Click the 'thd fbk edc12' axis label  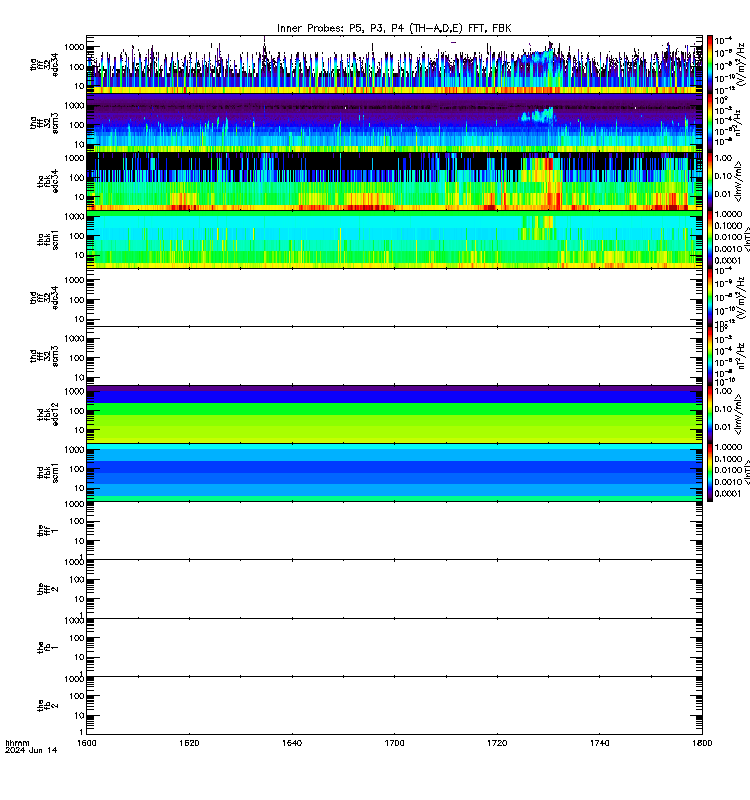click(x=48, y=414)
